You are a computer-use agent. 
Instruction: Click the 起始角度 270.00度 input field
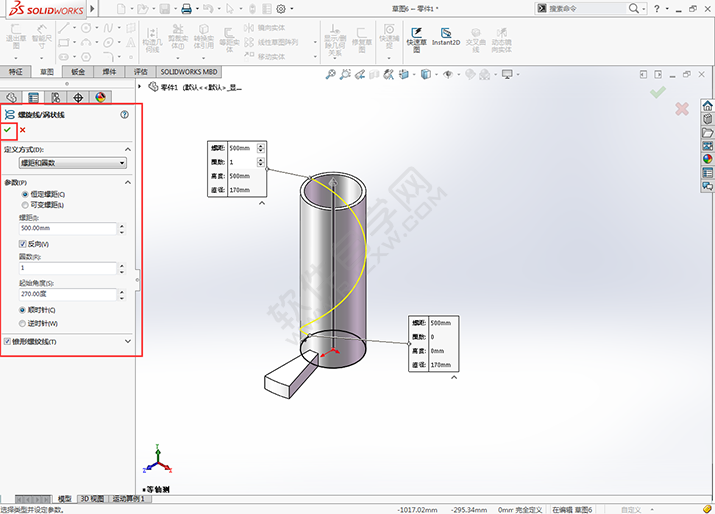66,295
